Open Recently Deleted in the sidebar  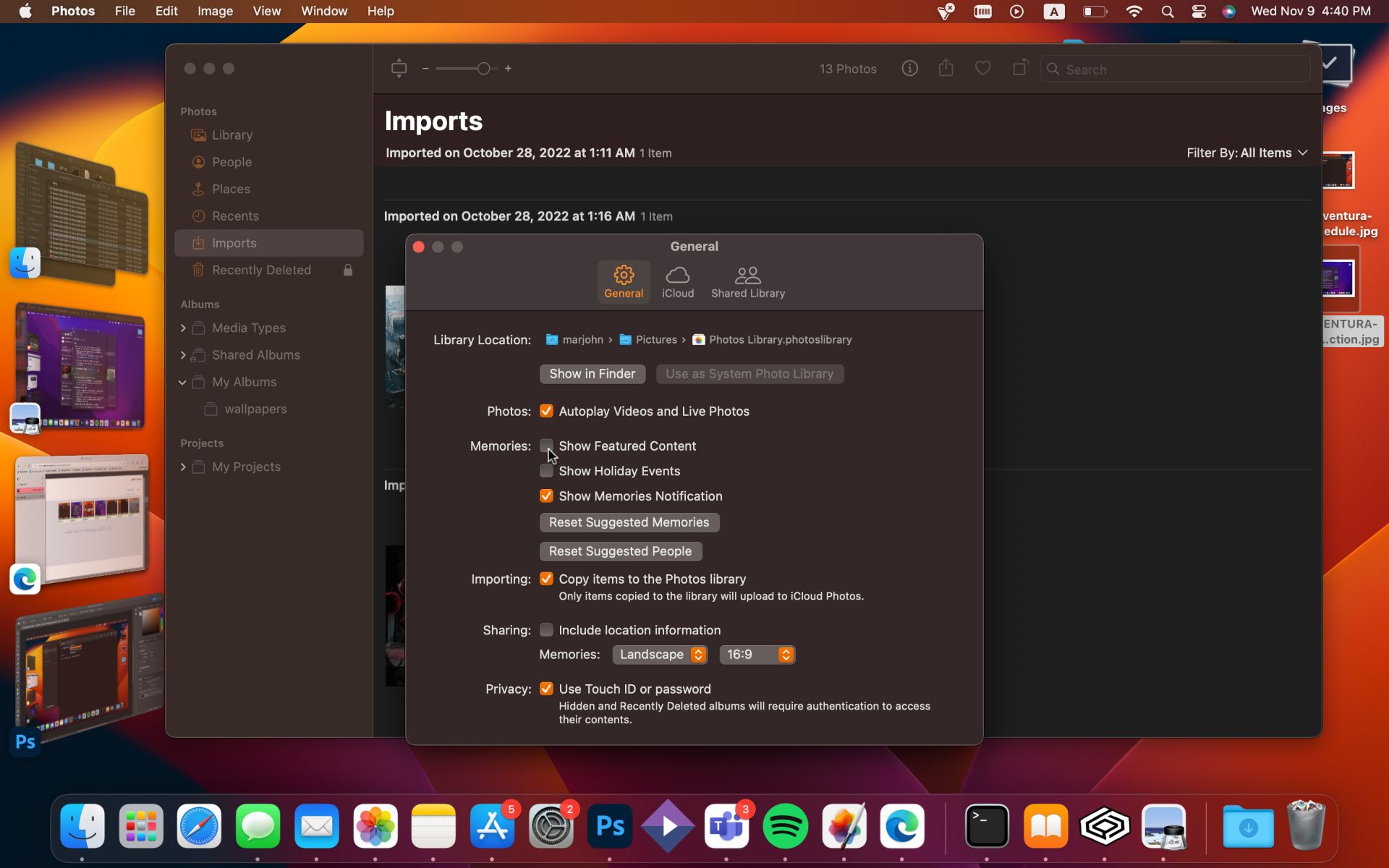tap(261, 270)
